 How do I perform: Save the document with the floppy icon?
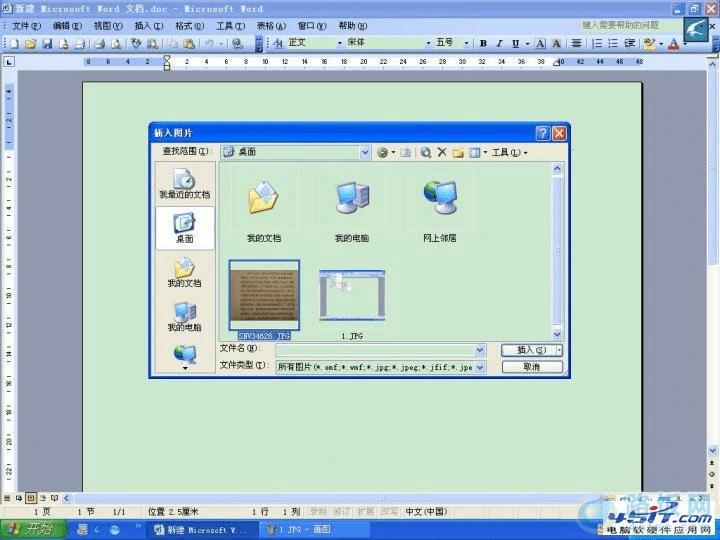click(x=47, y=44)
